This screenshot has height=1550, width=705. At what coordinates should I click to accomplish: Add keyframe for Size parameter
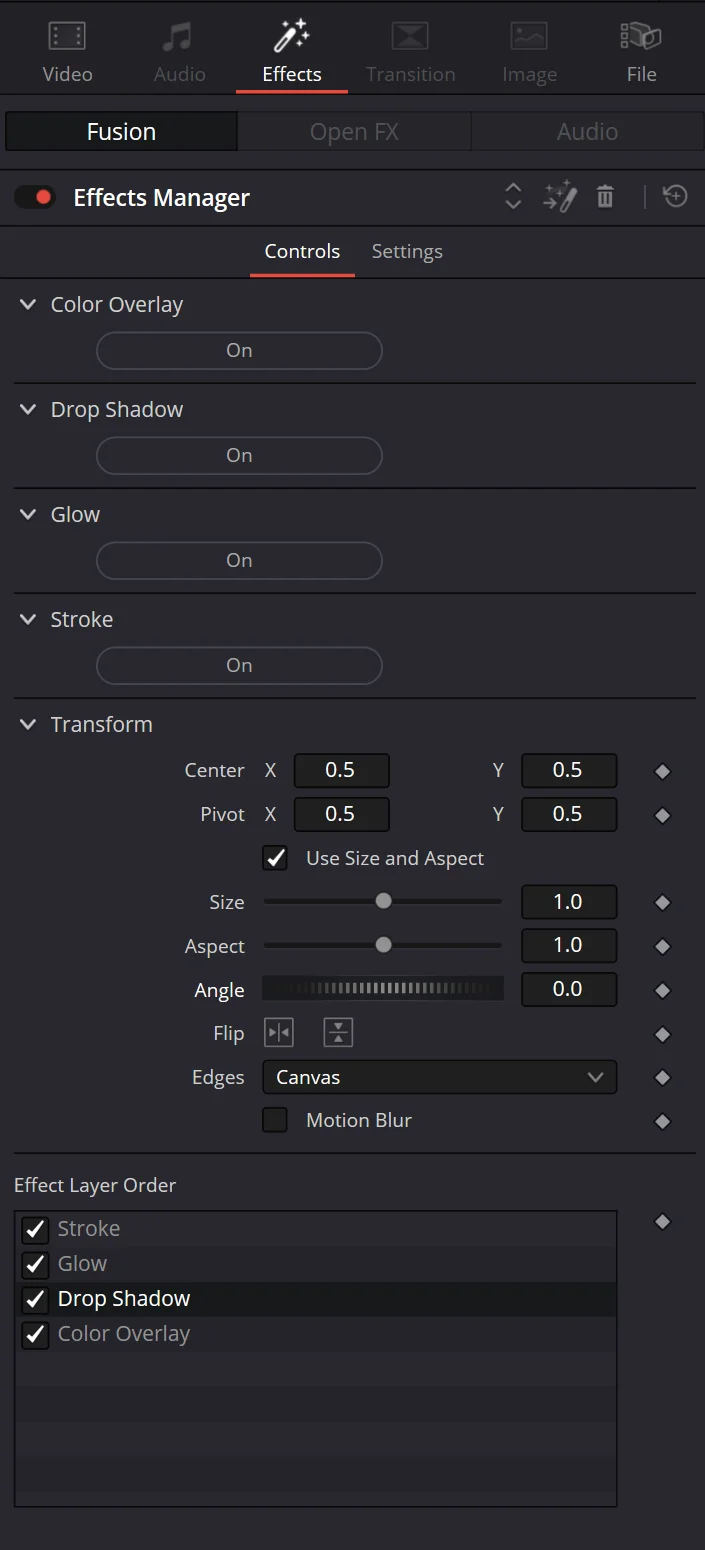pyautogui.click(x=662, y=903)
